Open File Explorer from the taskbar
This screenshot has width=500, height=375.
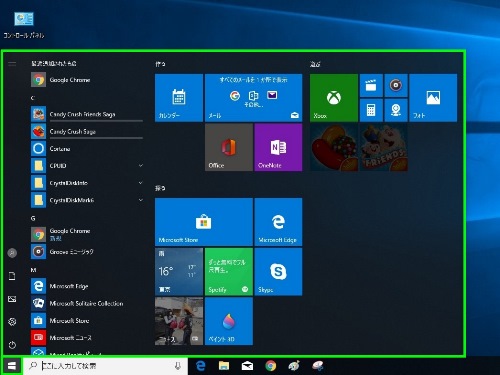[x=224, y=366]
